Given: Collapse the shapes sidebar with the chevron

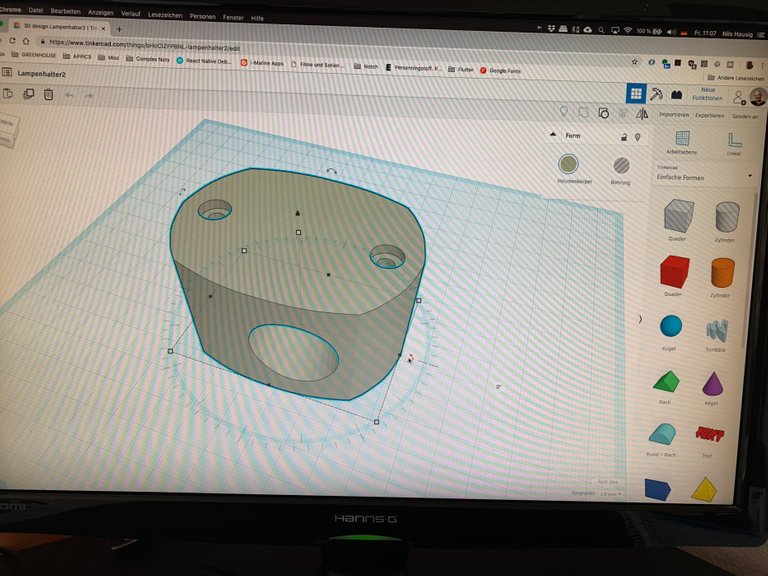Looking at the screenshot, I should pyautogui.click(x=640, y=319).
